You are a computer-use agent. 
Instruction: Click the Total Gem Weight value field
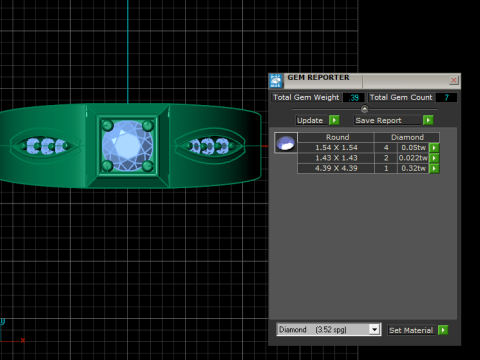tap(354, 98)
